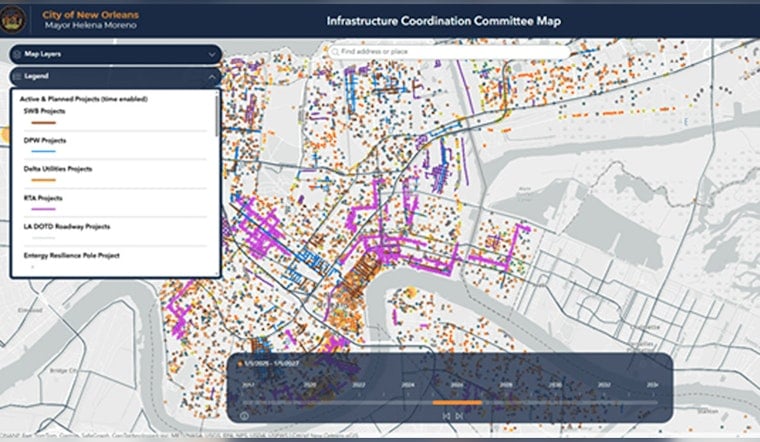The image size is (760, 442).
Task: Expand the Map Layers panel chevron
Action: 212,54
